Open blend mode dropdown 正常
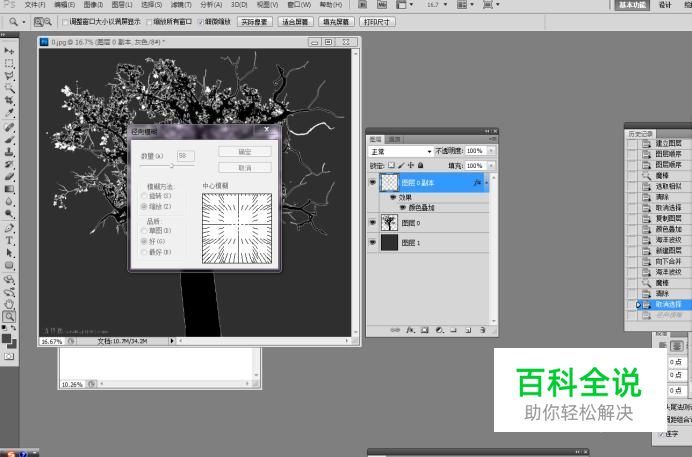 point(400,151)
